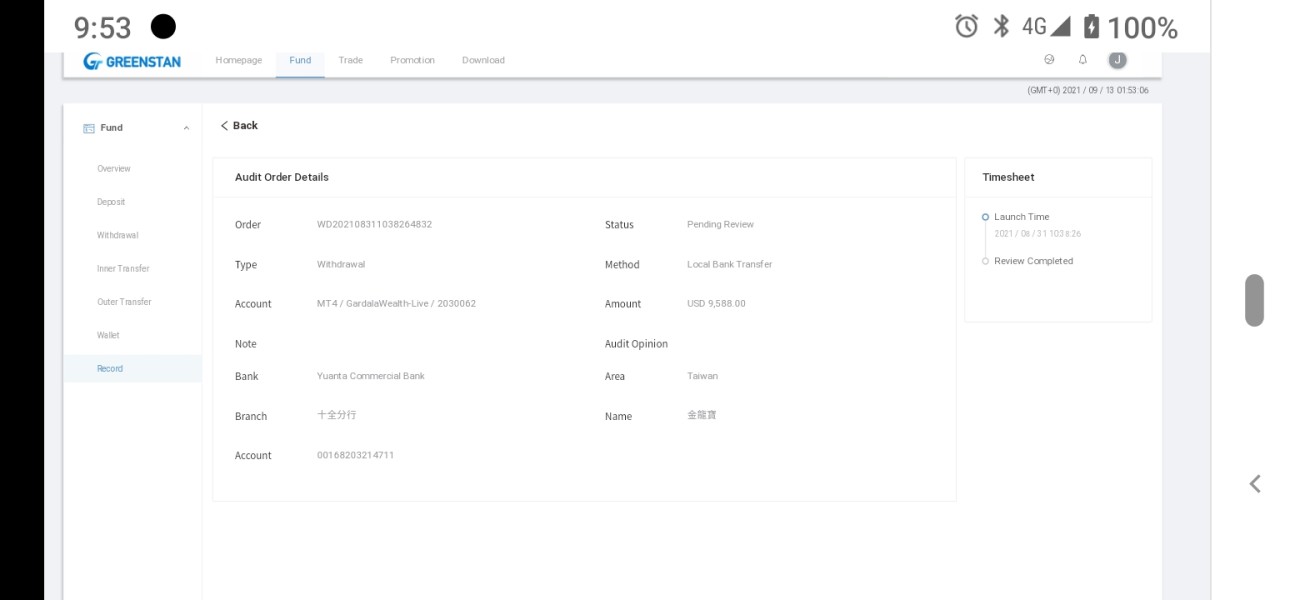Click the page scrollbar handle

click(1254, 300)
